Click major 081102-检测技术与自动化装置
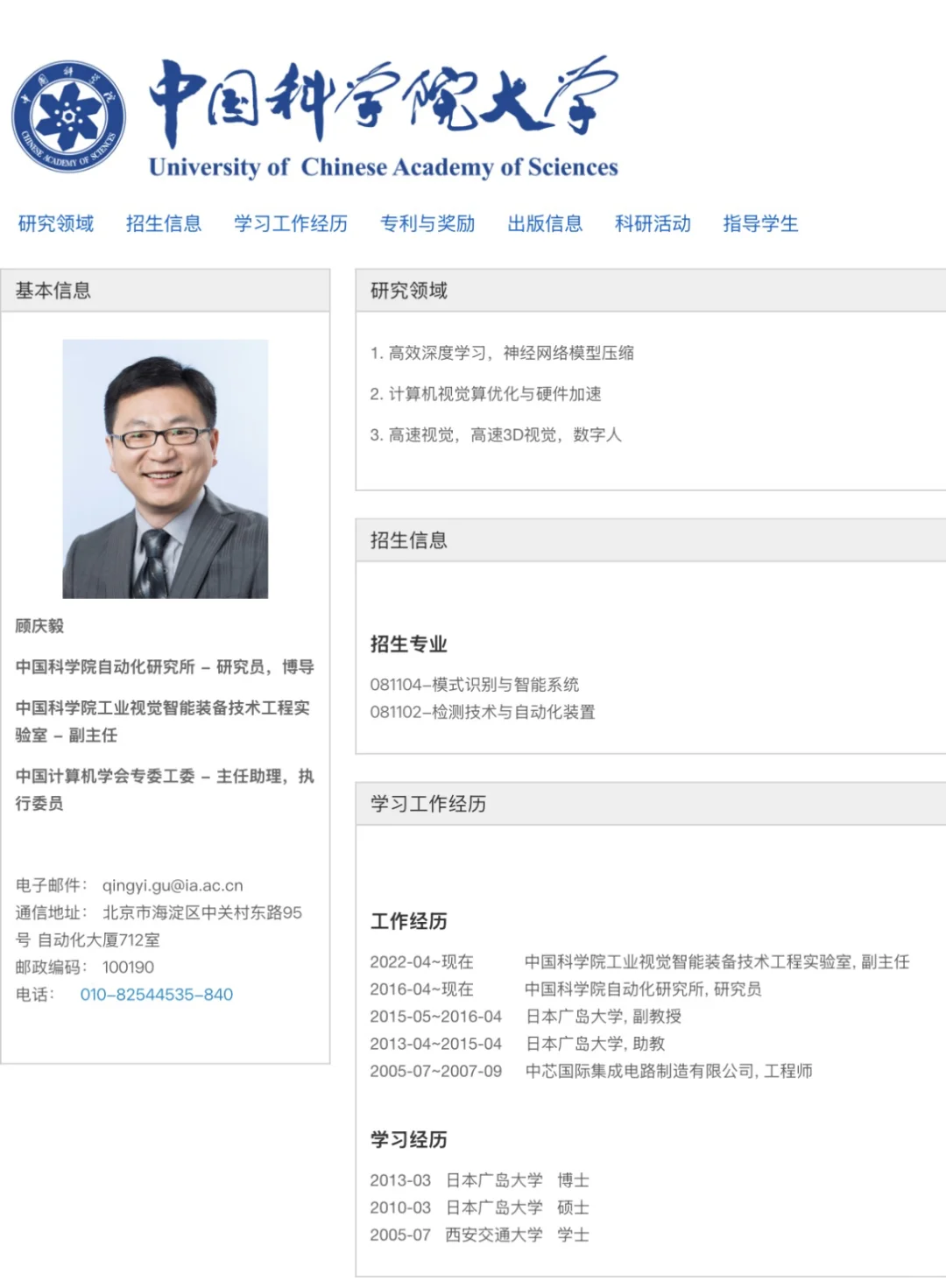Image resolution: width=946 pixels, height=1288 pixels. coord(483,711)
